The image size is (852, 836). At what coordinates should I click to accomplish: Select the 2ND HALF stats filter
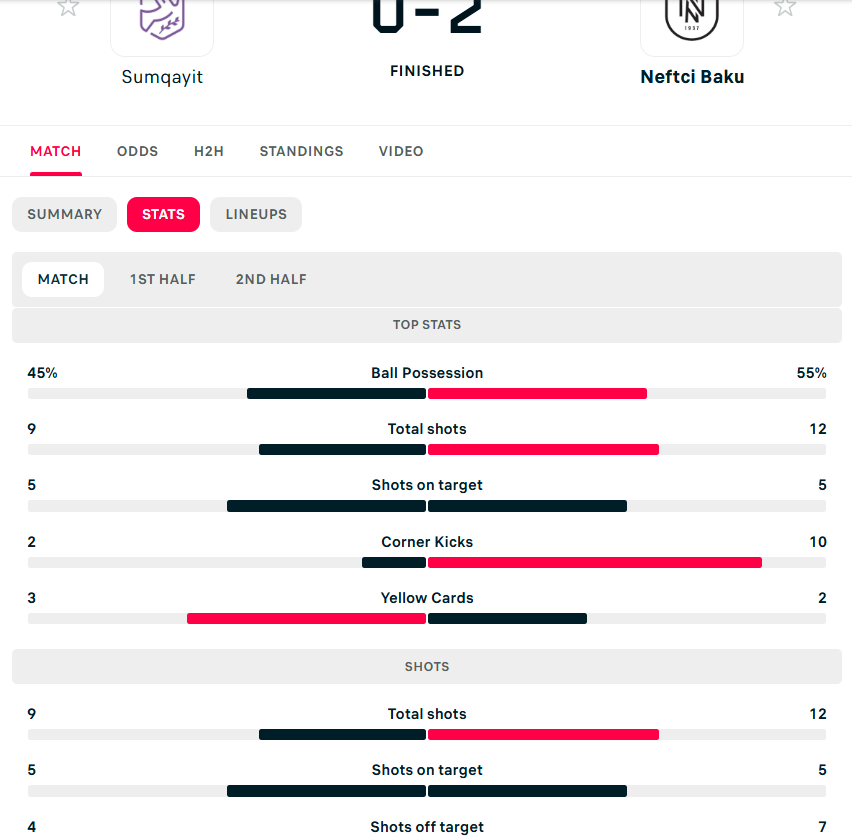[x=271, y=280]
